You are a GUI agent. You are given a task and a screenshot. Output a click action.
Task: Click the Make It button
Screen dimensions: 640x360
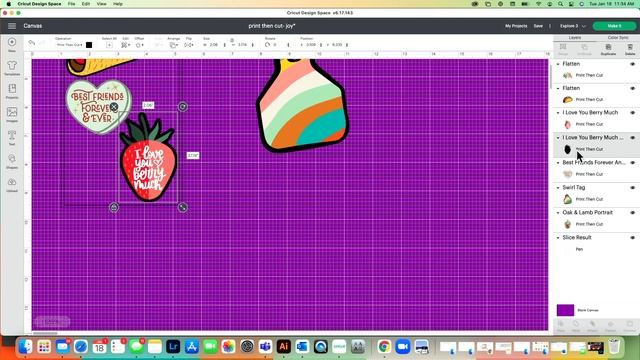click(x=614, y=26)
